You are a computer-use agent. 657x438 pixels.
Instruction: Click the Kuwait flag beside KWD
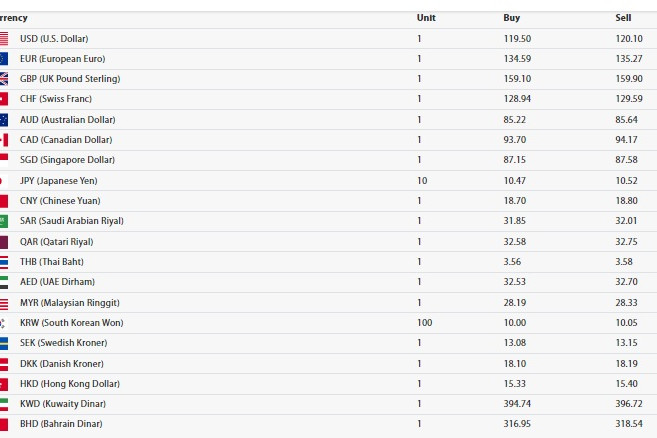coord(4,404)
